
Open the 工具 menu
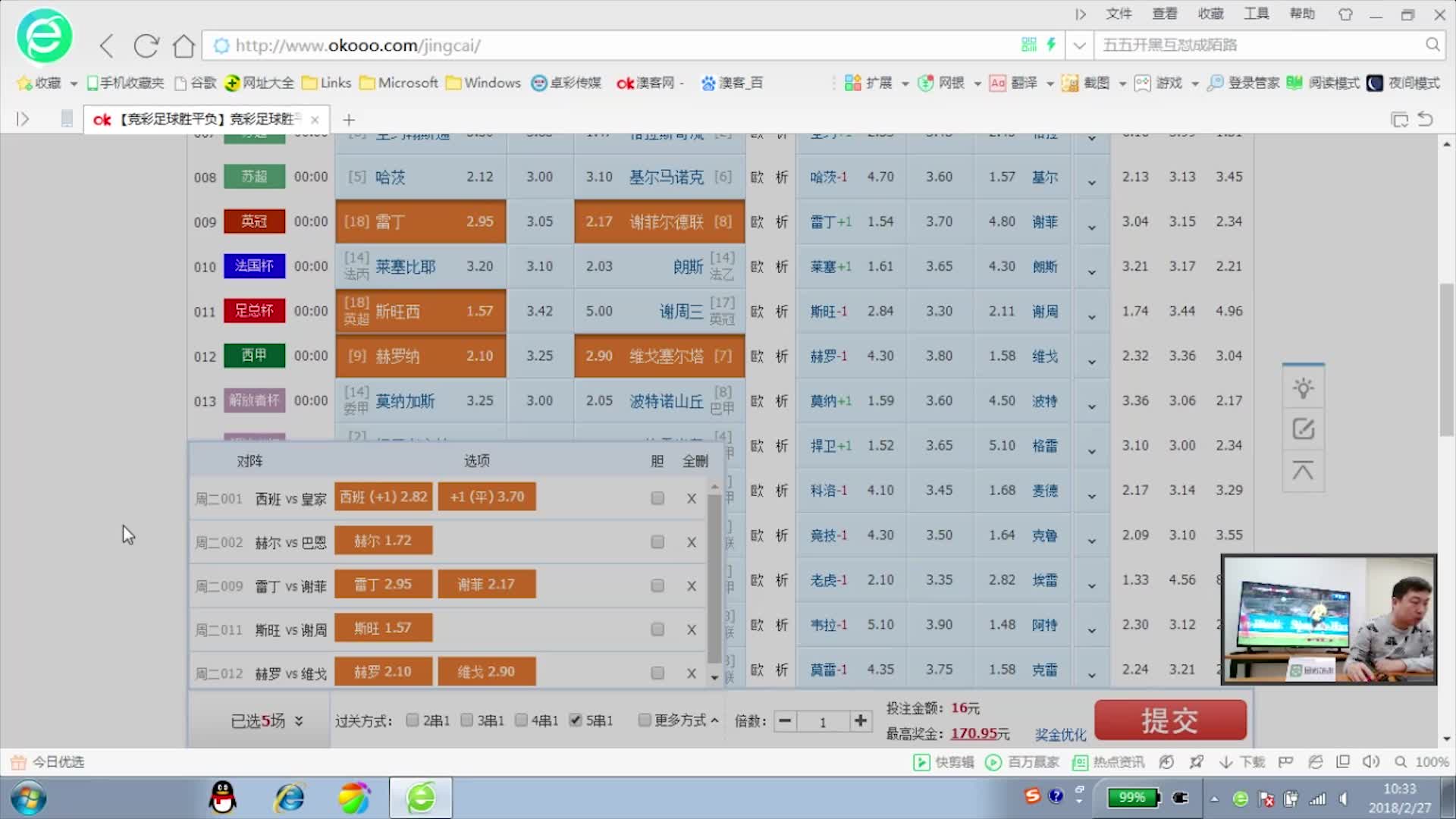(1256, 14)
